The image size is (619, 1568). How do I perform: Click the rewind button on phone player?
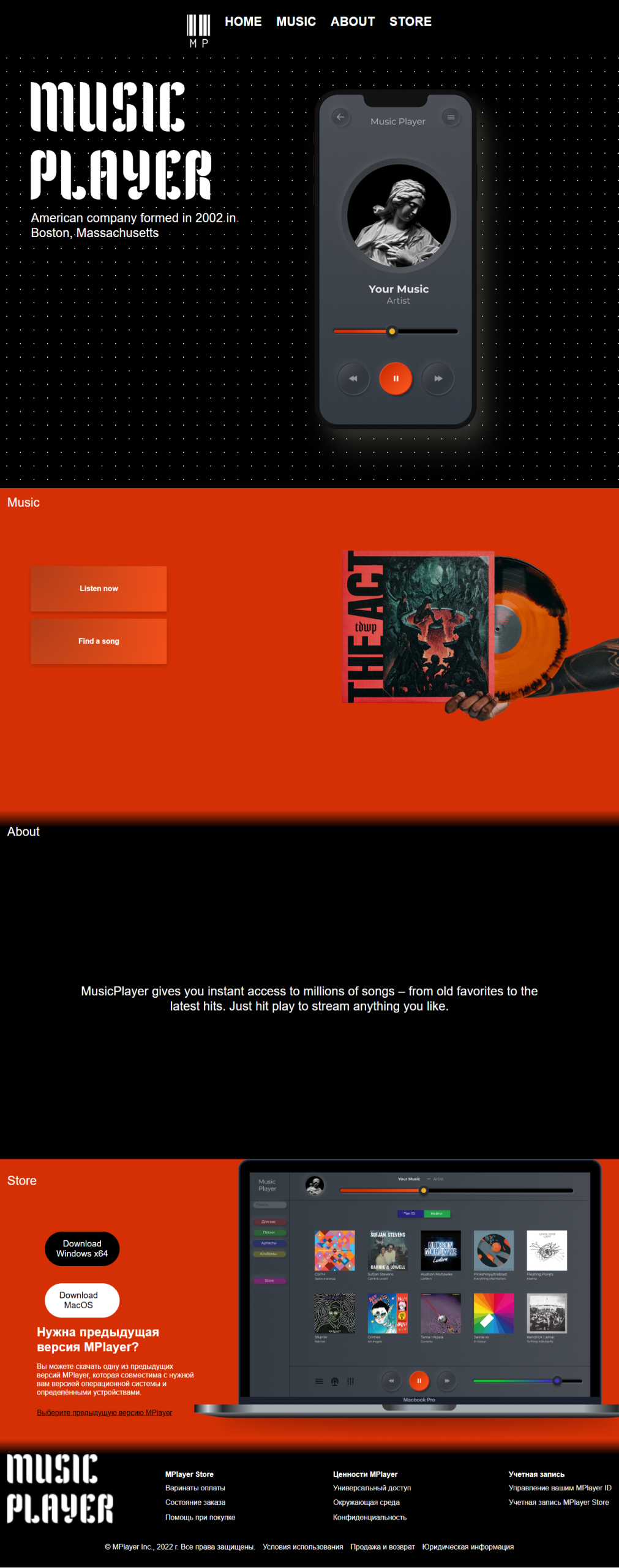353,379
